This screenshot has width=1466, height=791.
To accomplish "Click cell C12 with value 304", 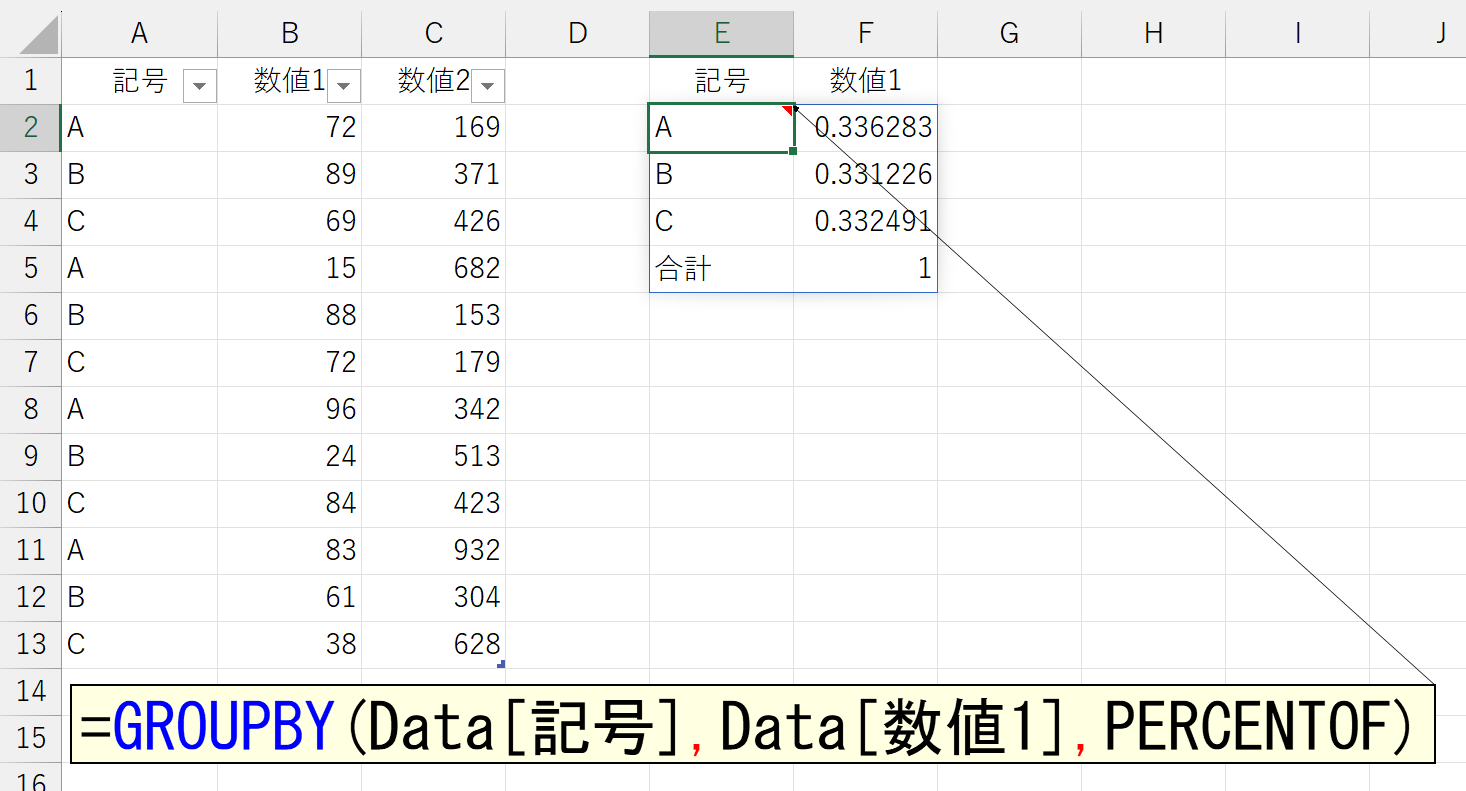I will pyautogui.click(x=434, y=598).
